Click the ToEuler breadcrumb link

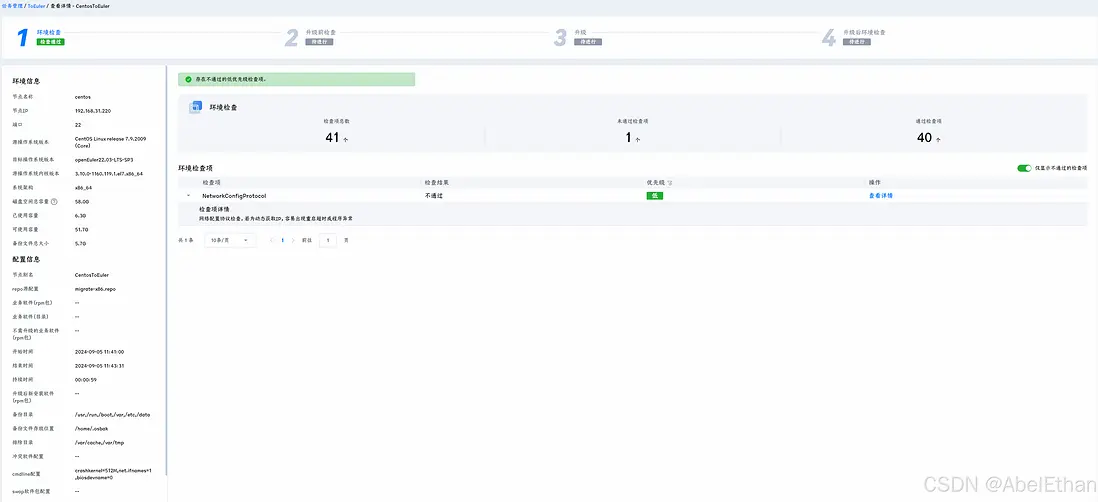tap(38, 5)
